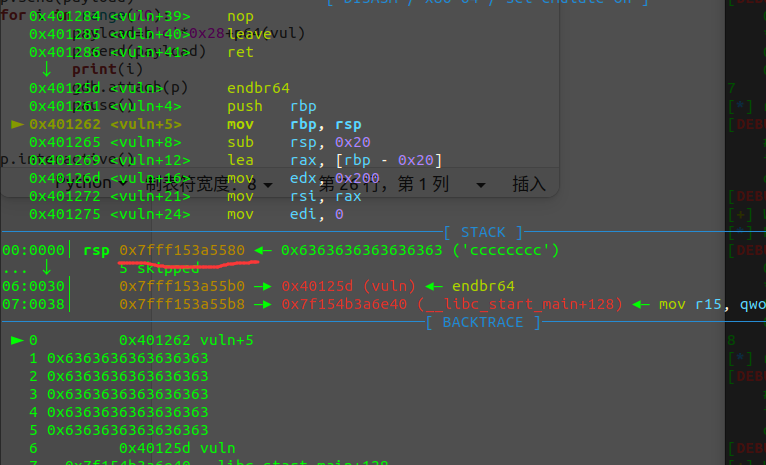Select the stack value 0x6363636363636363 ('cccccccc')
The width and height of the screenshot is (766, 465).
pos(420,251)
